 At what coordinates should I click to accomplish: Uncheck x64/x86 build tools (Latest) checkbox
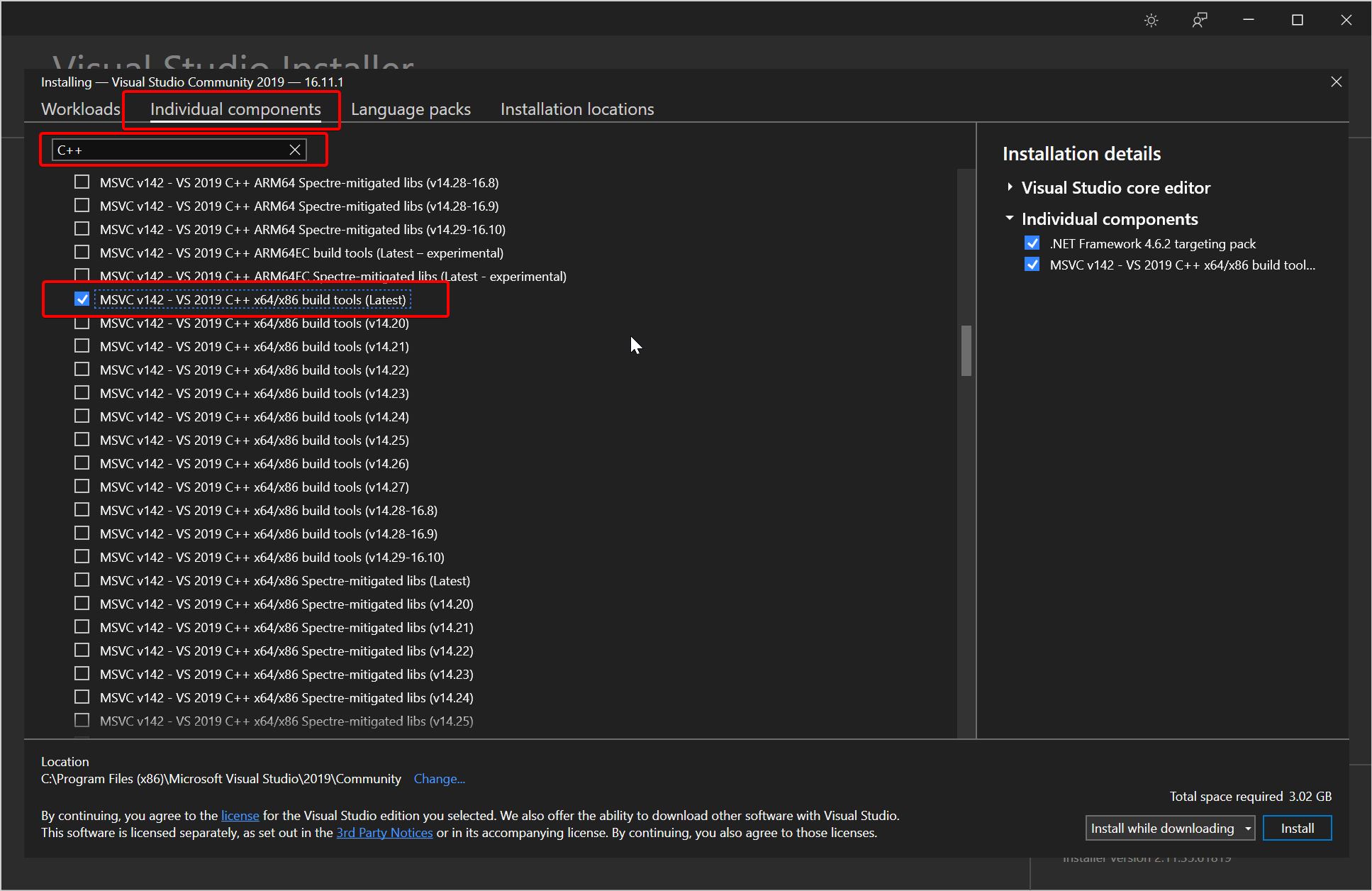82,299
